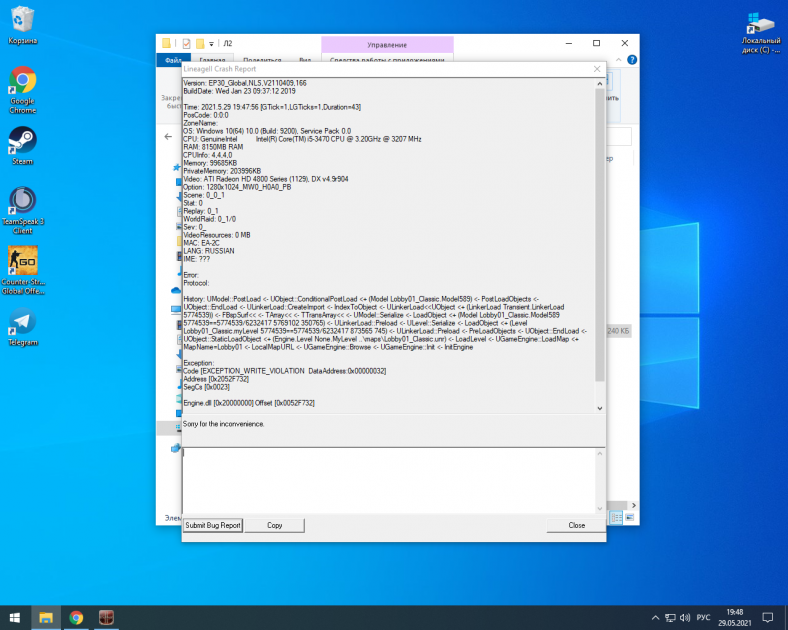Open the Local Disk (C) desktop shortcut
This screenshot has width=788, height=630.
pos(762,26)
